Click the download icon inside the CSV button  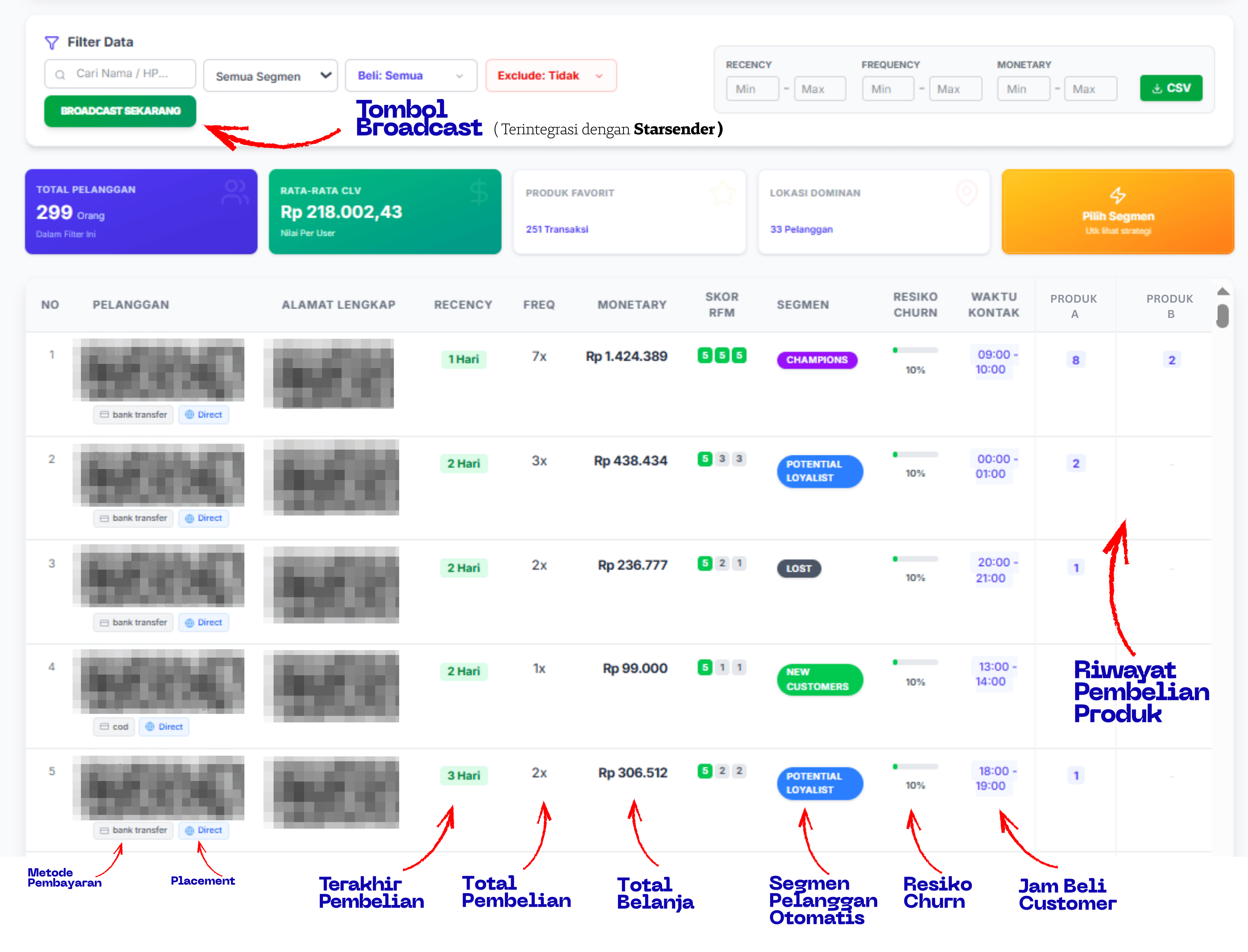(x=1156, y=88)
